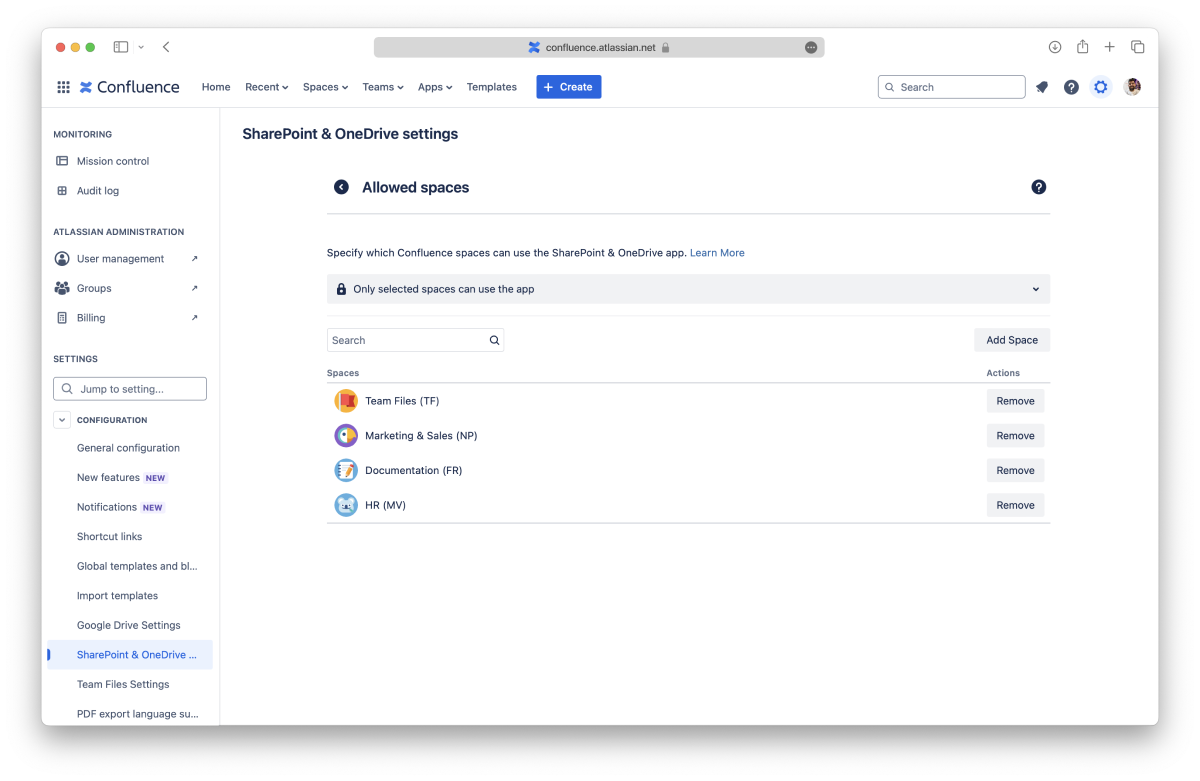The height and width of the screenshot is (781, 1200).
Task: Select Google Drive Settings in sidebar
Action: [129, 625]
